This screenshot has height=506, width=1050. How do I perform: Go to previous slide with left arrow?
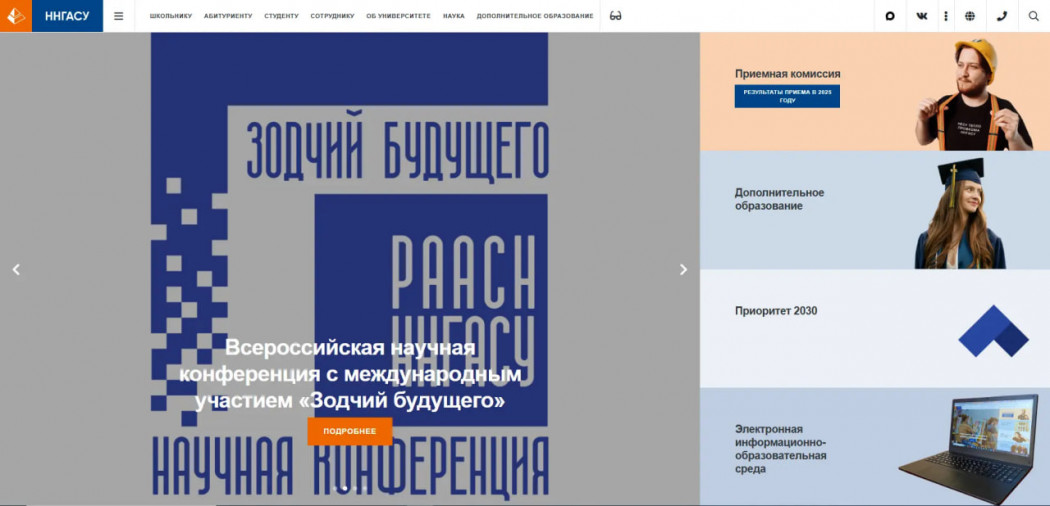16,269
